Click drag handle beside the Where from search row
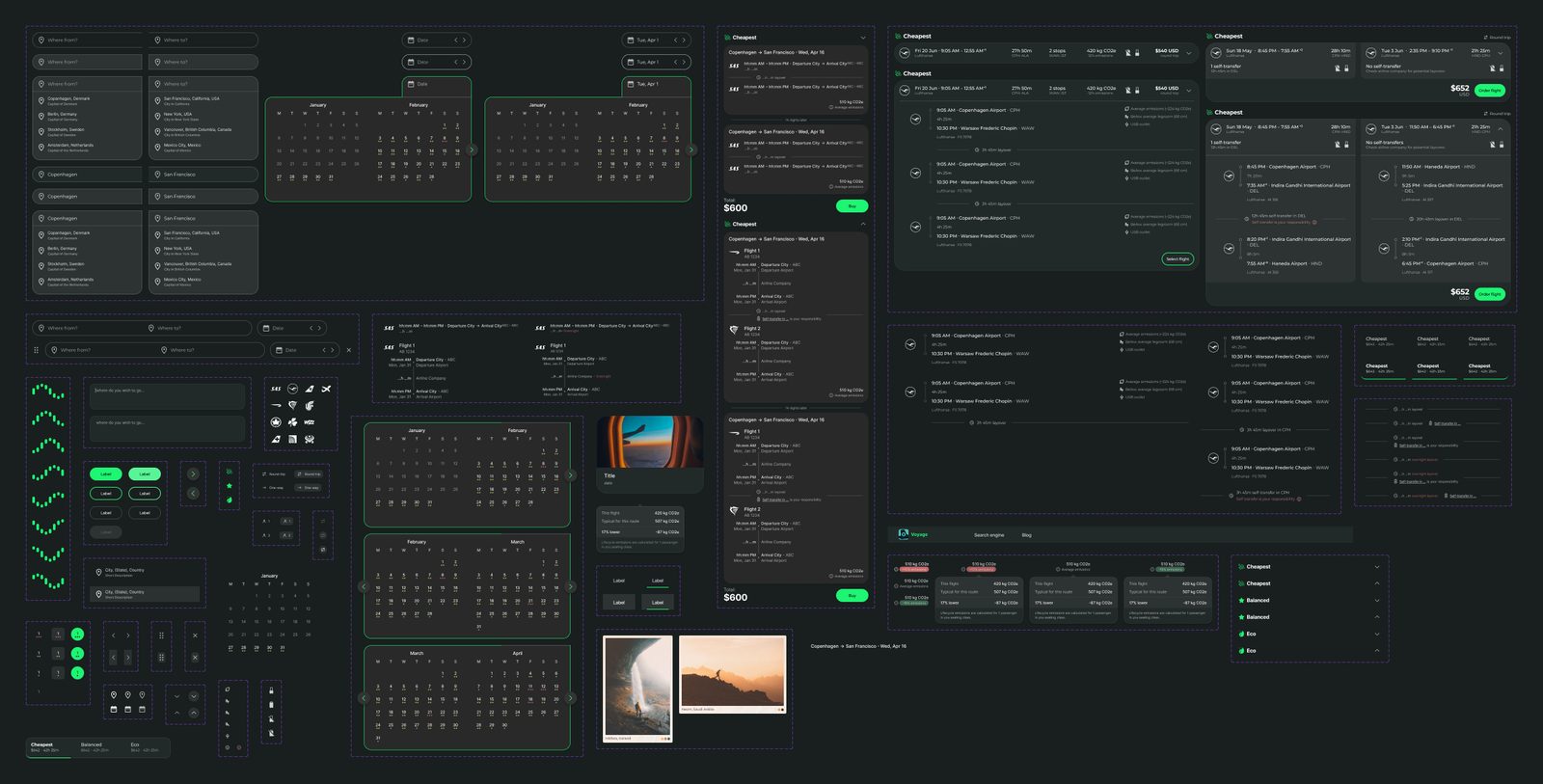Viewport: 1543px width, 784px height. pos(36,350)
